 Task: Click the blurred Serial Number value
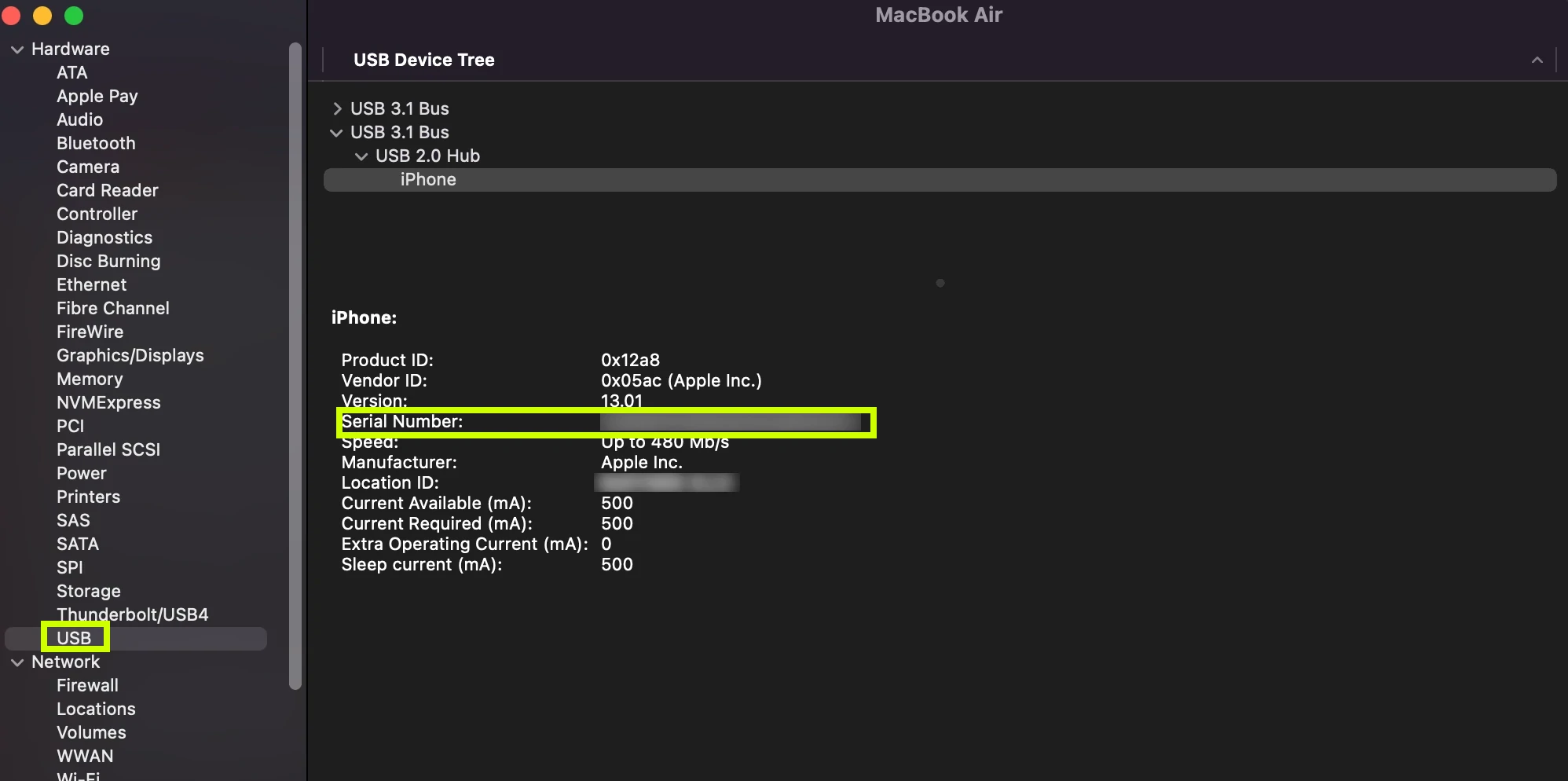tap(731, 422)
